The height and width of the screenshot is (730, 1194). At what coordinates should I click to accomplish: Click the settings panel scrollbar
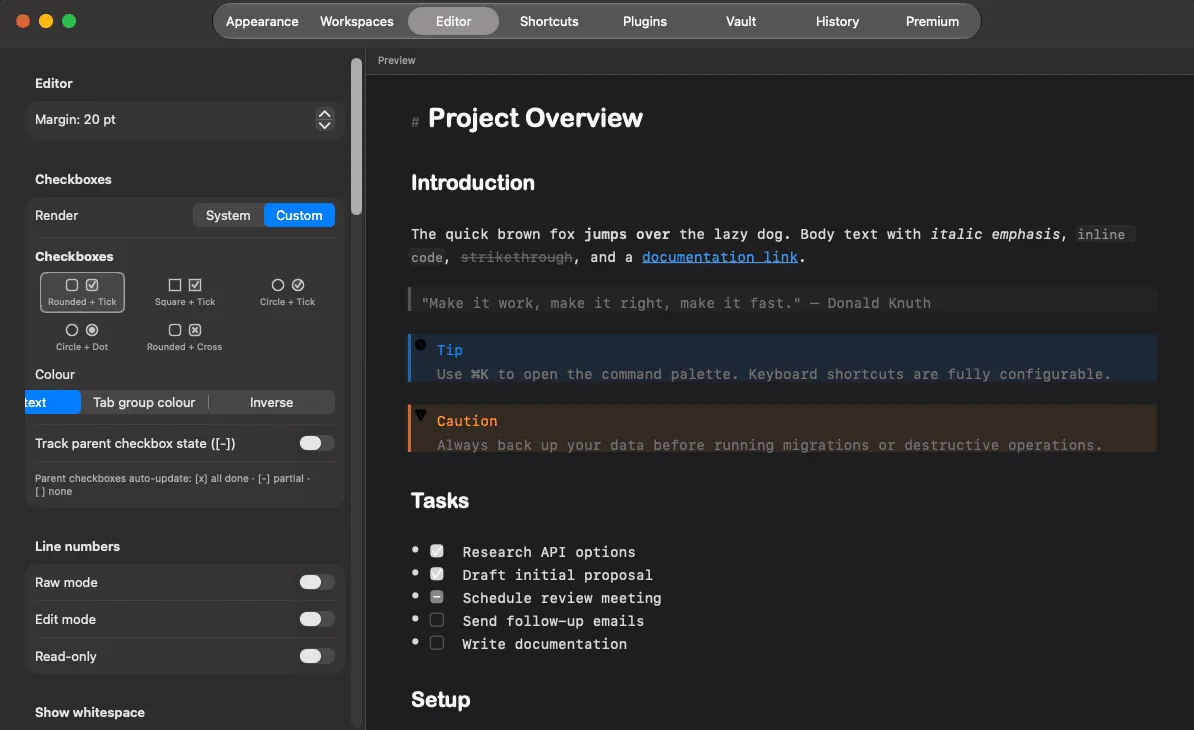pos(356,137)
